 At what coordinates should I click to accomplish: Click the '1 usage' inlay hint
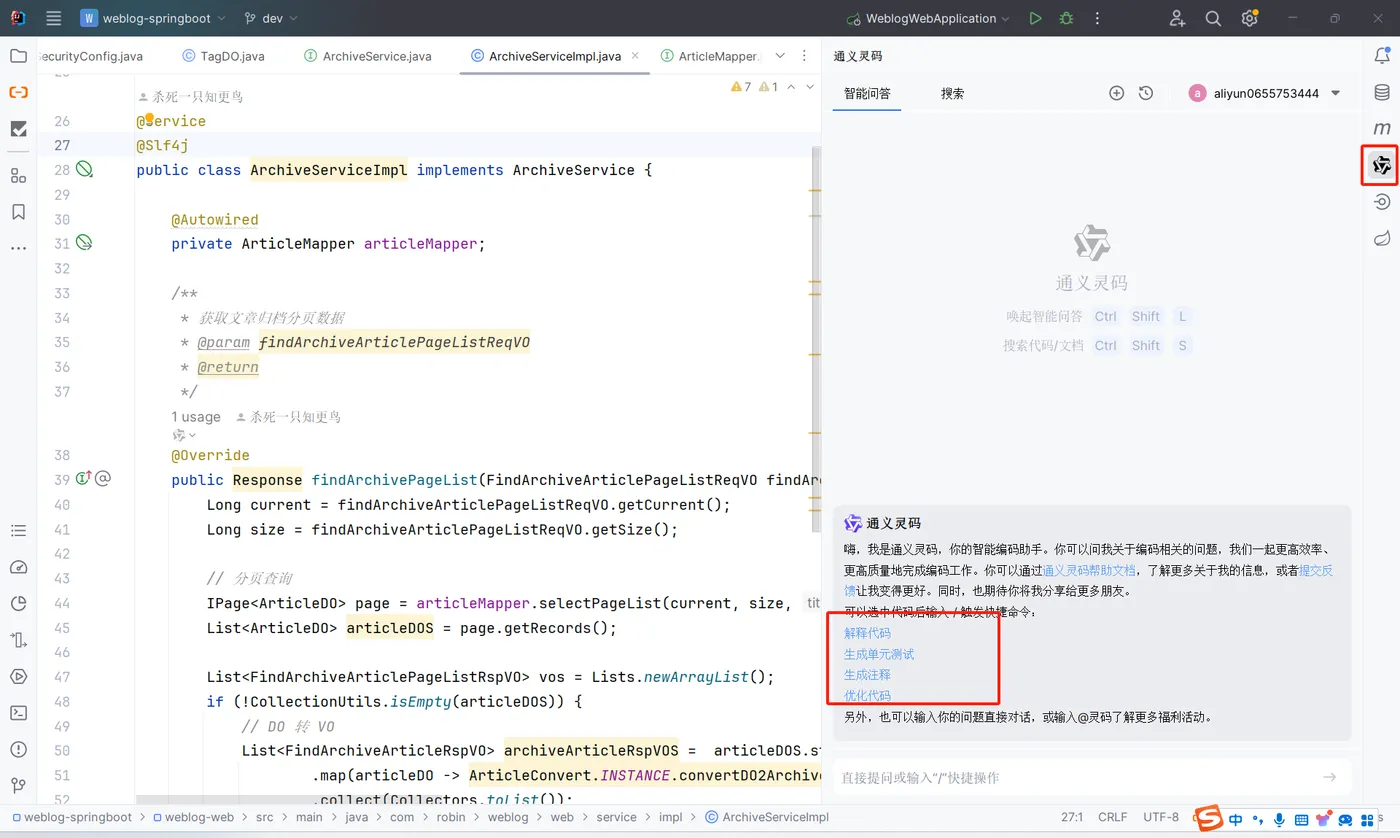point(196,417)
